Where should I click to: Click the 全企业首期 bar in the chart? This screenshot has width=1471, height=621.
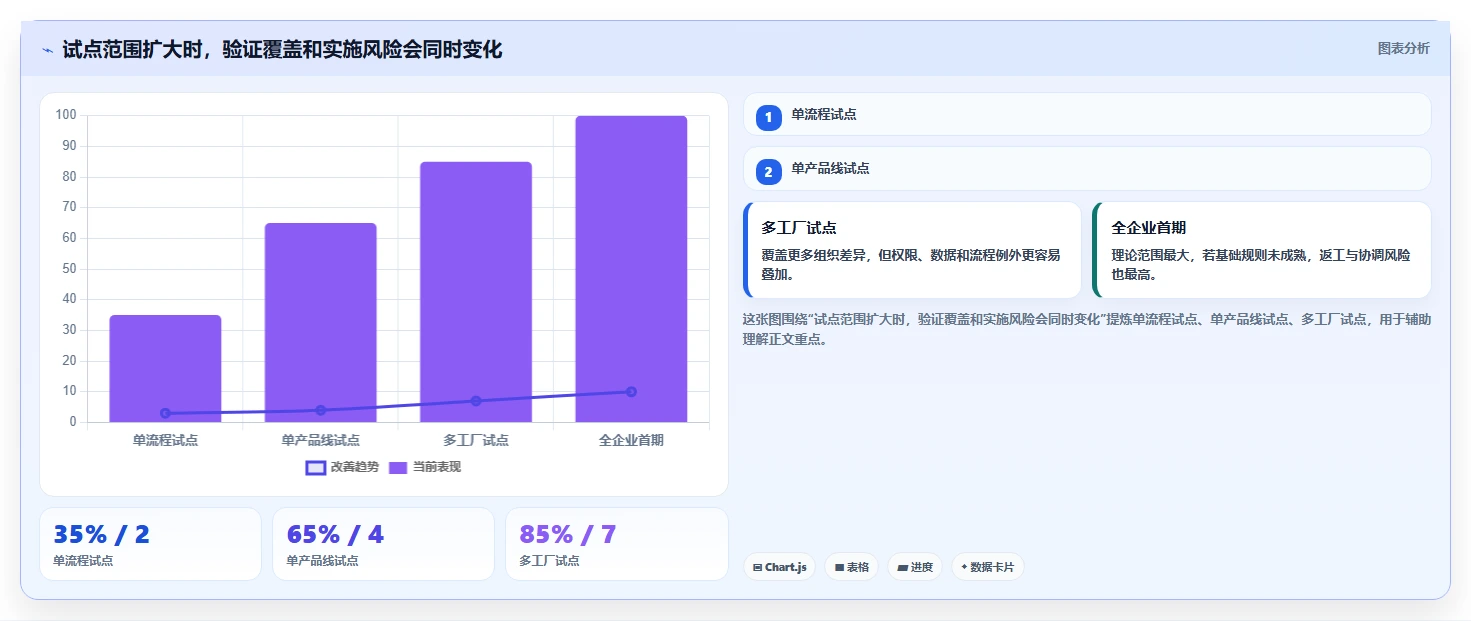coord(631,269)
